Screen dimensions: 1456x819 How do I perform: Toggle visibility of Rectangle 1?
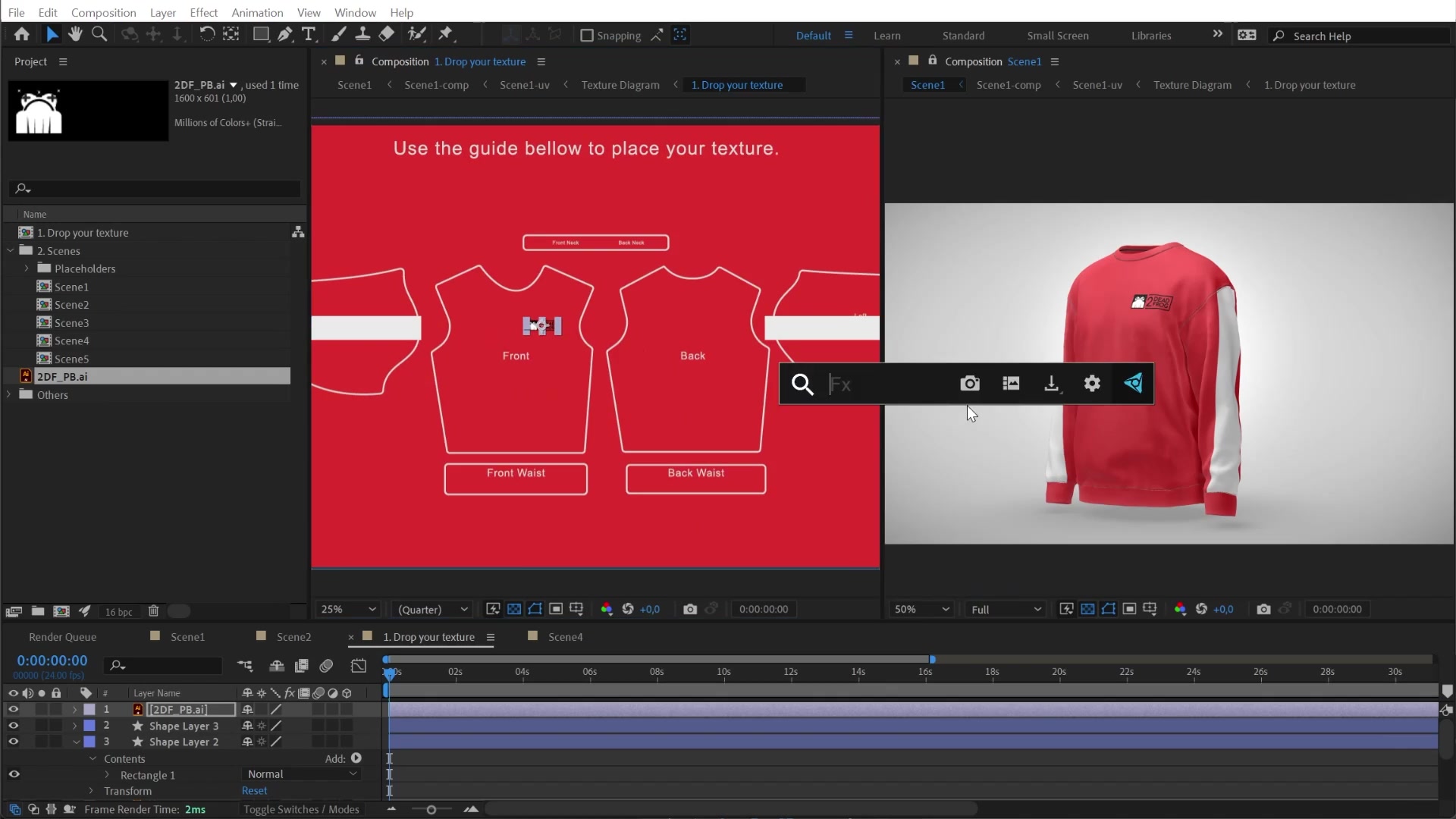tap(14, 774)
